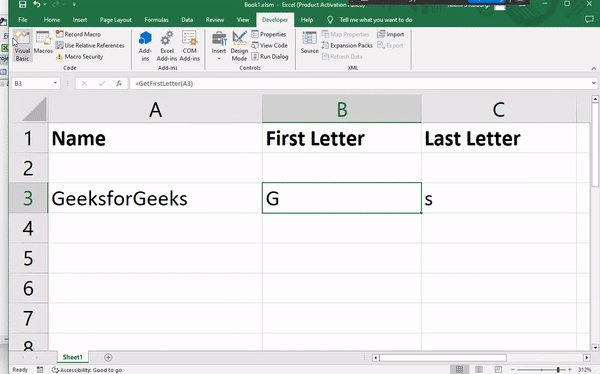600x374 pixels.
Task: Expand the Name Box dropdown arrow
Action: [55, 83]
